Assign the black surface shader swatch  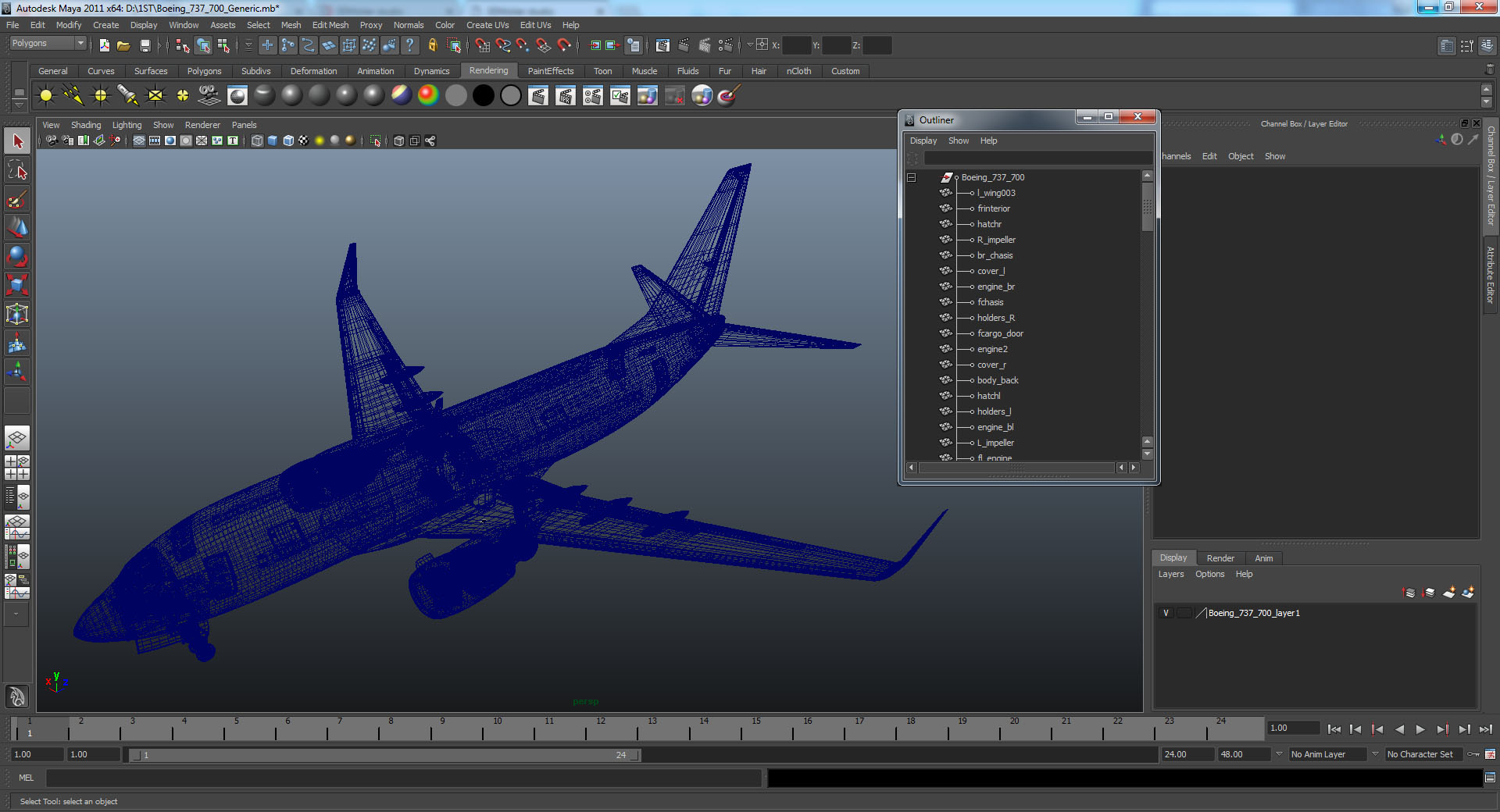point(484,95)
